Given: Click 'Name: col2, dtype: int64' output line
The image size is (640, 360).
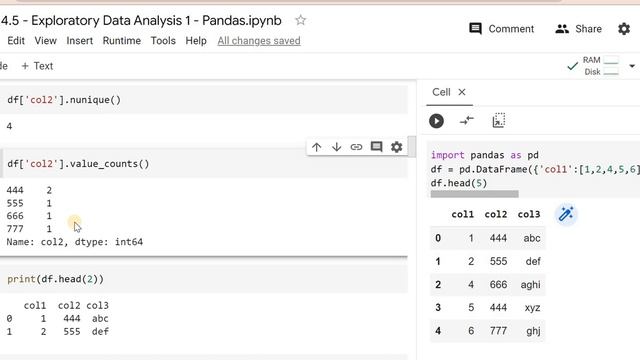Looking at the screenshot, I should (75, 242).
